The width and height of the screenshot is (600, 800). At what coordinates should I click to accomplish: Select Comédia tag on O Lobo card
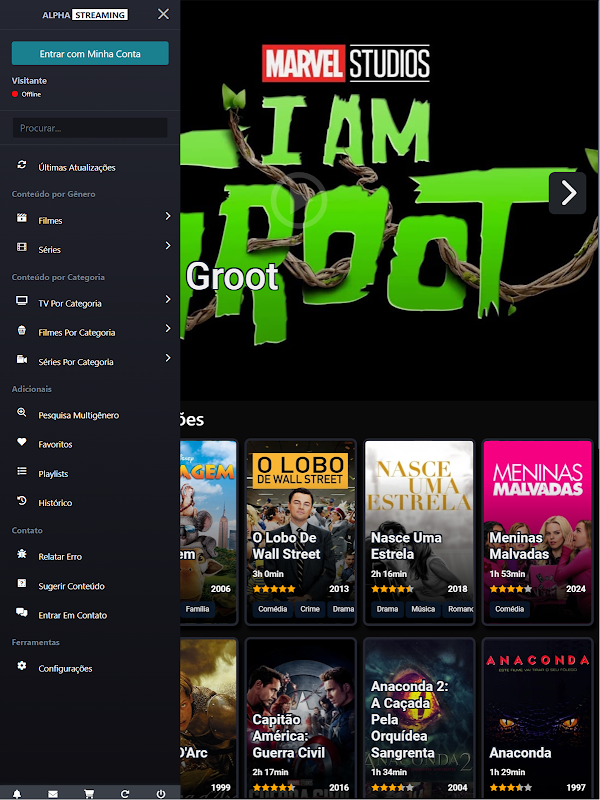coord(272,609)
